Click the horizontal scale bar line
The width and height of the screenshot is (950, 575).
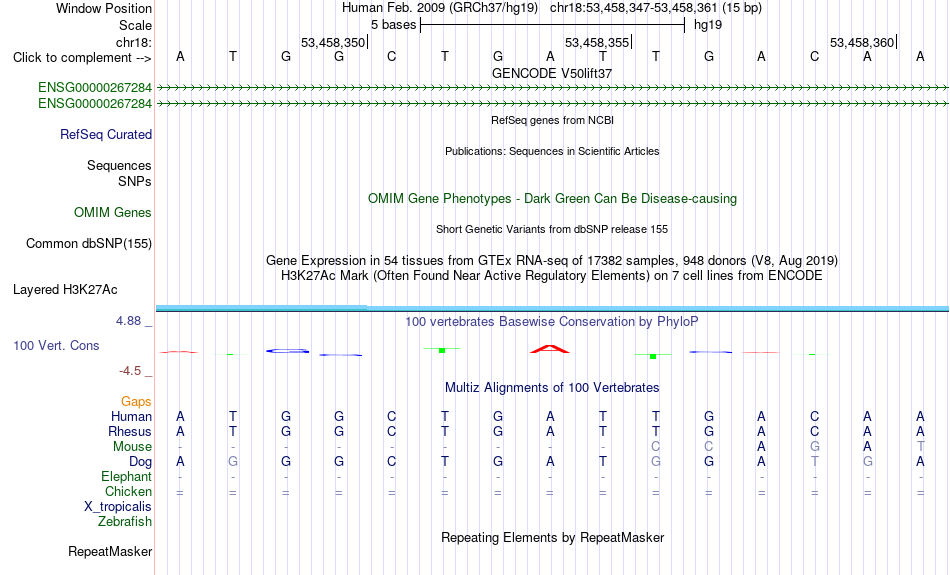(552, 25)
